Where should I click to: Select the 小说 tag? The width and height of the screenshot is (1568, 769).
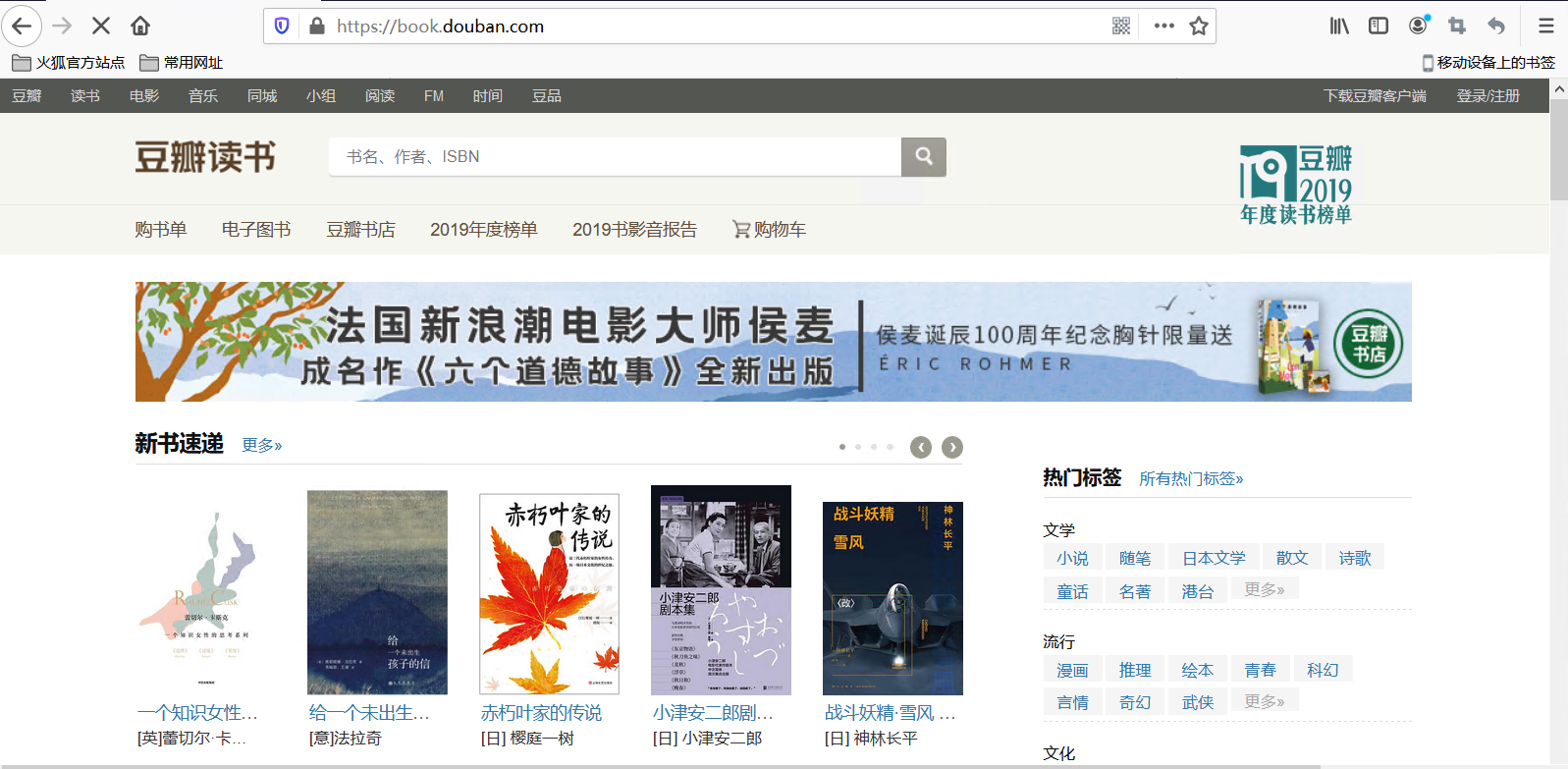click(1073, 558)
